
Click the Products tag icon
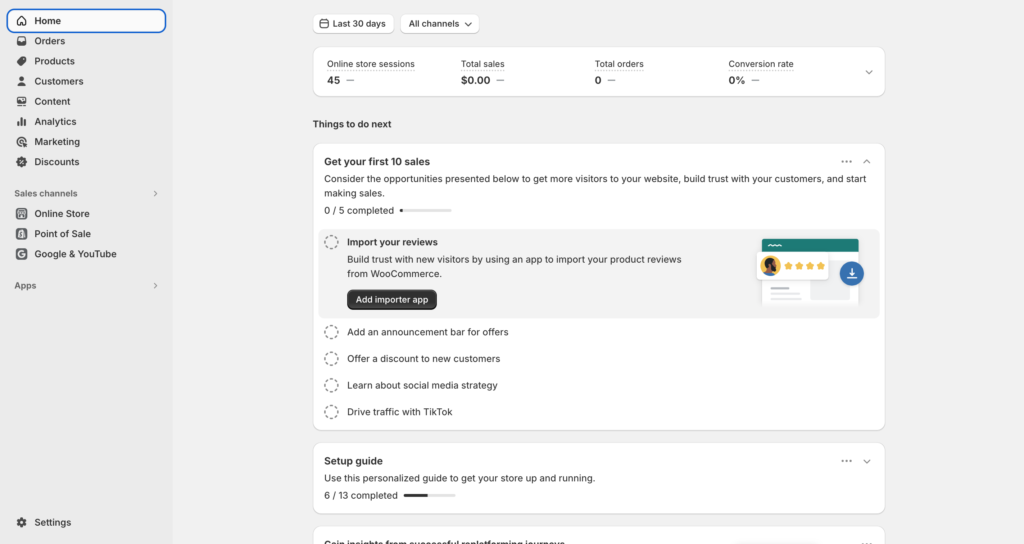click(22, 61)
